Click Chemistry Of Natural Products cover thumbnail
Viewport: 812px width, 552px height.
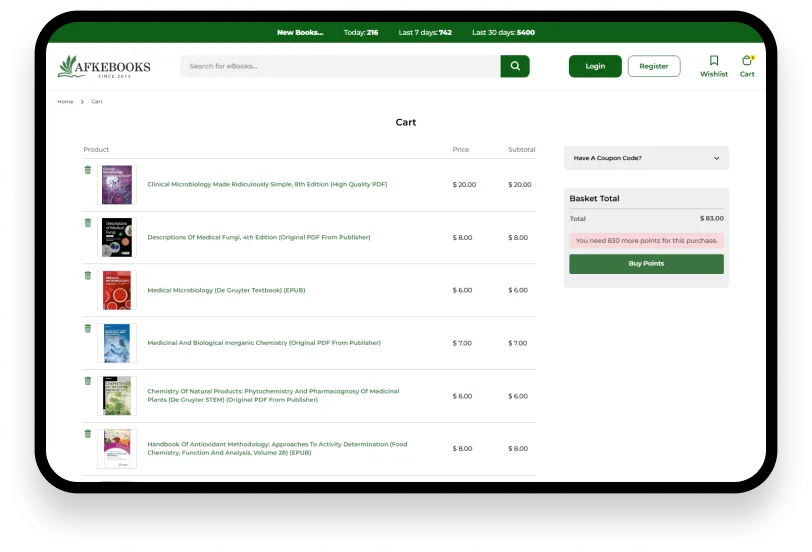click(x=117, y=396)
